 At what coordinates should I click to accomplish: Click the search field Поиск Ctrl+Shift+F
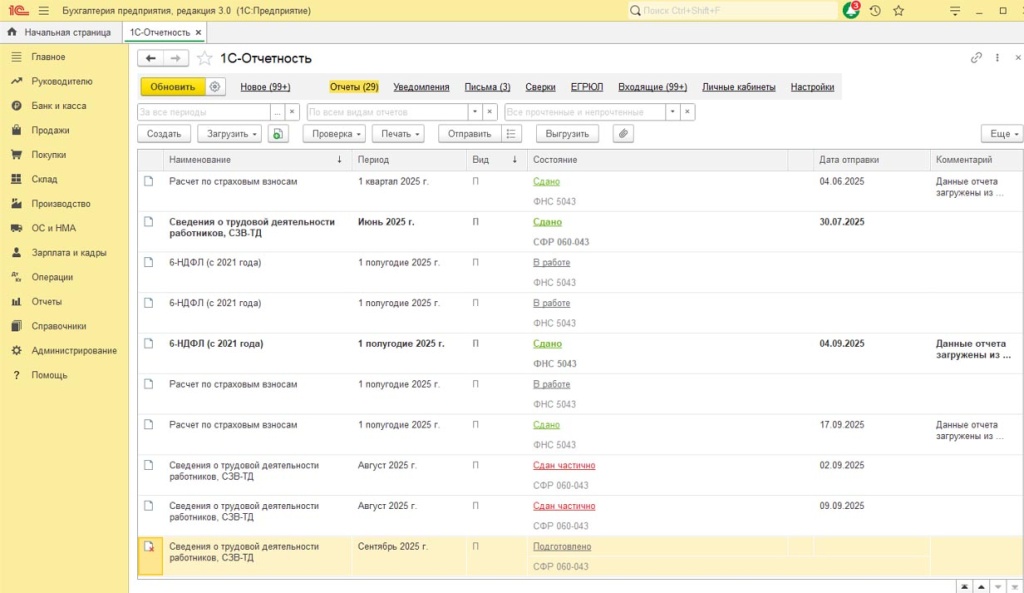pyautogui.click(x=732, y=10)
